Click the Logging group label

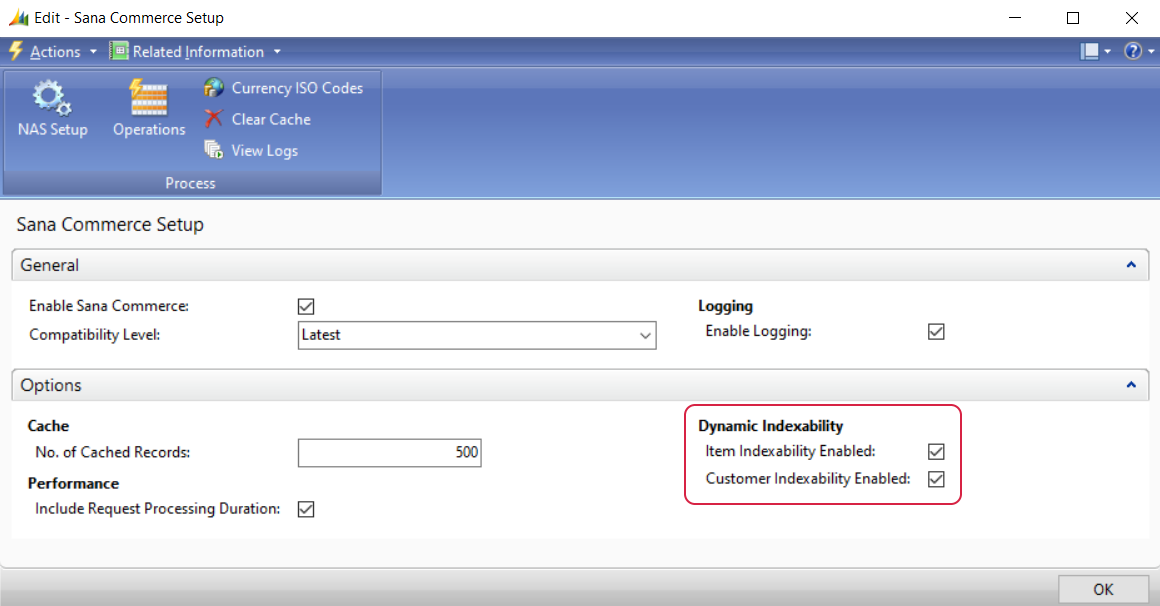coord(726,306)
